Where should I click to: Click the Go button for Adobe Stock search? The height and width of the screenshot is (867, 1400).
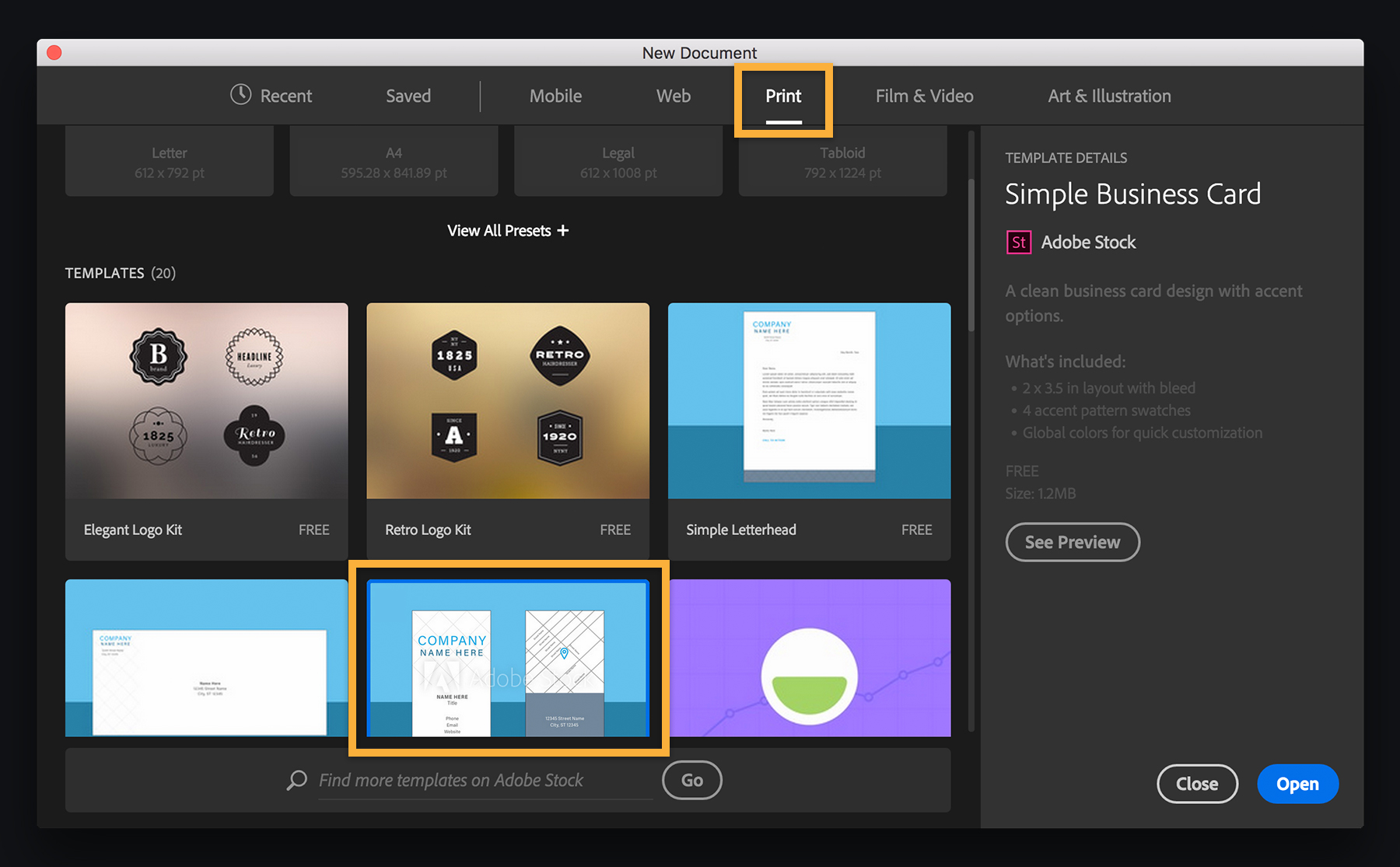coord(691,780)
